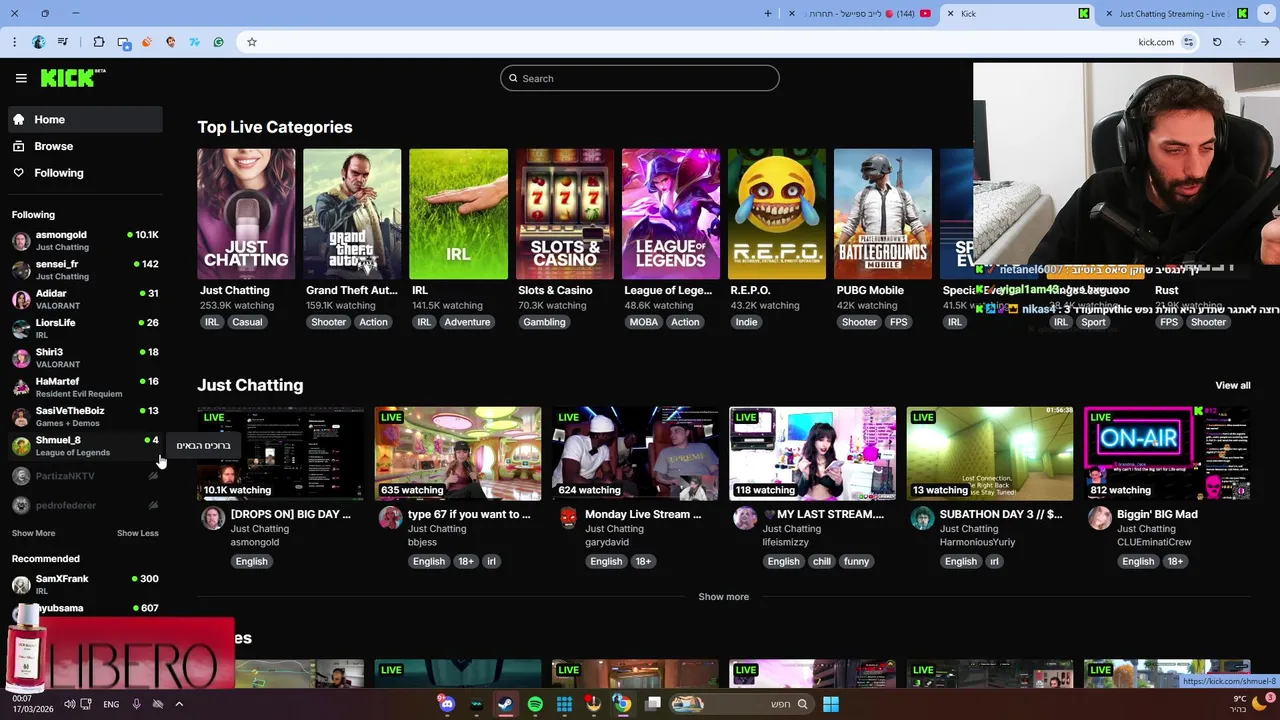1280x720 pixels.
Task: Open the League of Legends category card
Action: click(670, 214)
